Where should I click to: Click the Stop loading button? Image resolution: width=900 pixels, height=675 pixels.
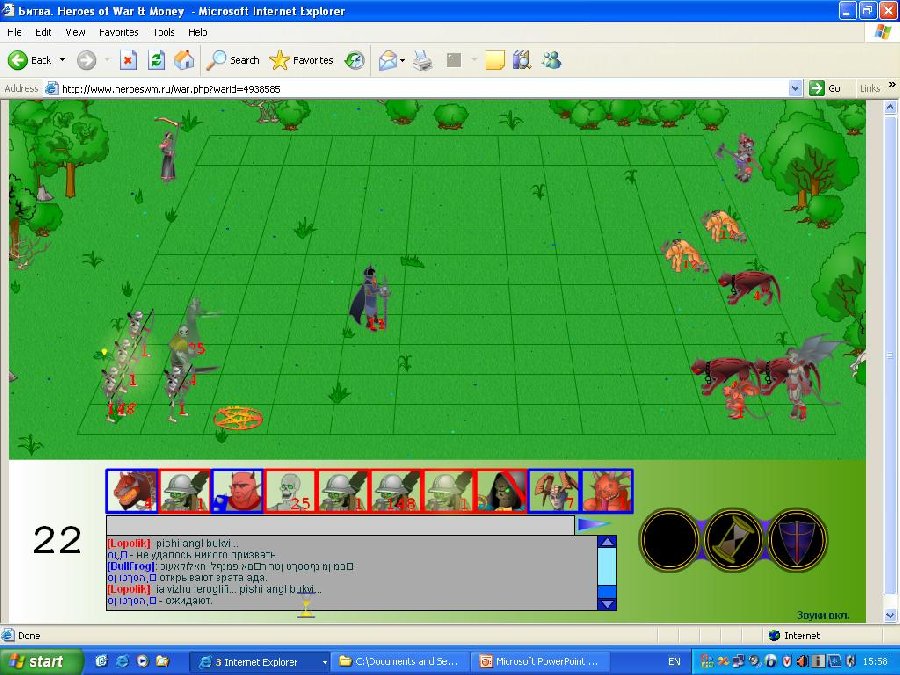[x=128, y=60]
